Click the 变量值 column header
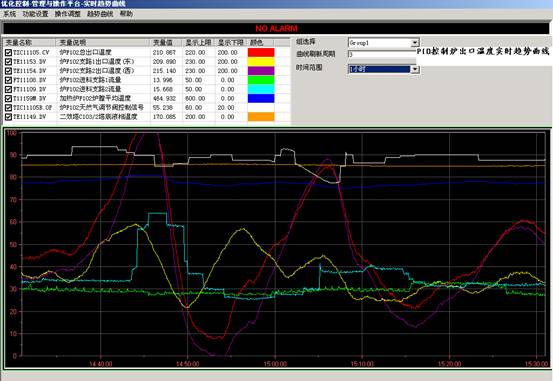This screenshot has height=381, width=553. coord(166,43)
